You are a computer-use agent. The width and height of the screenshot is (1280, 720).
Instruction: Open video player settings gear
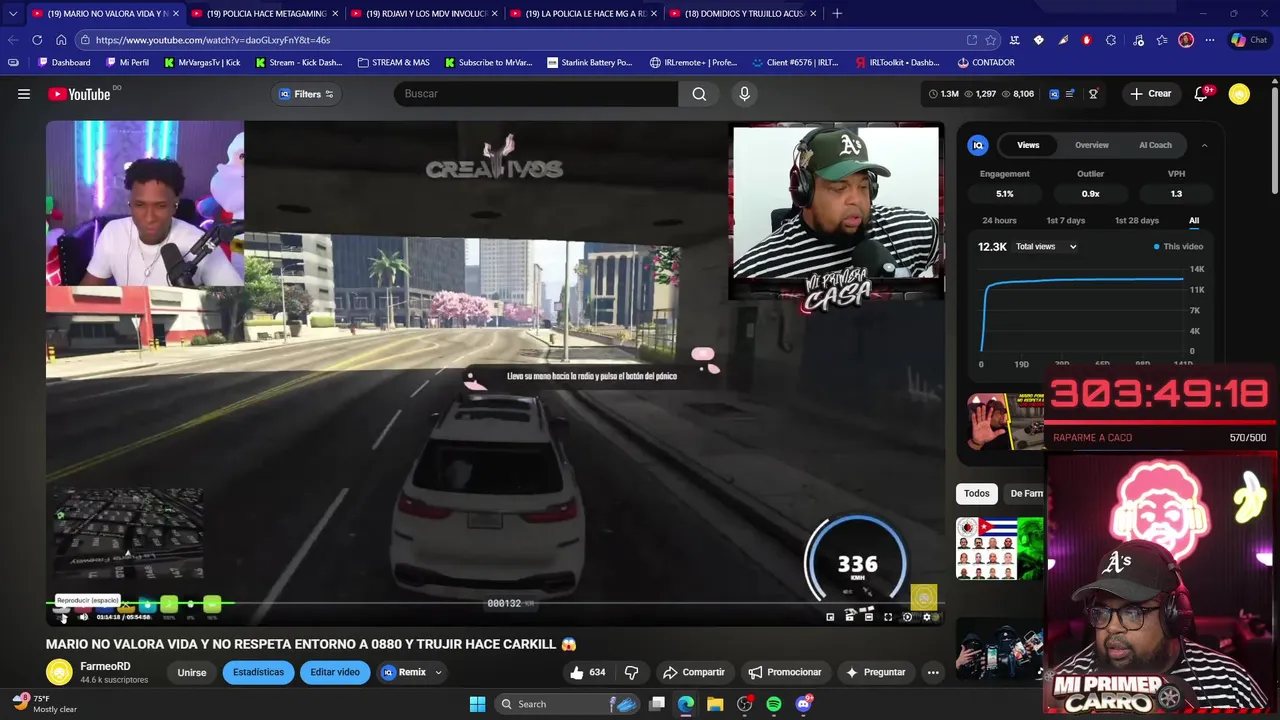point(927,617)
